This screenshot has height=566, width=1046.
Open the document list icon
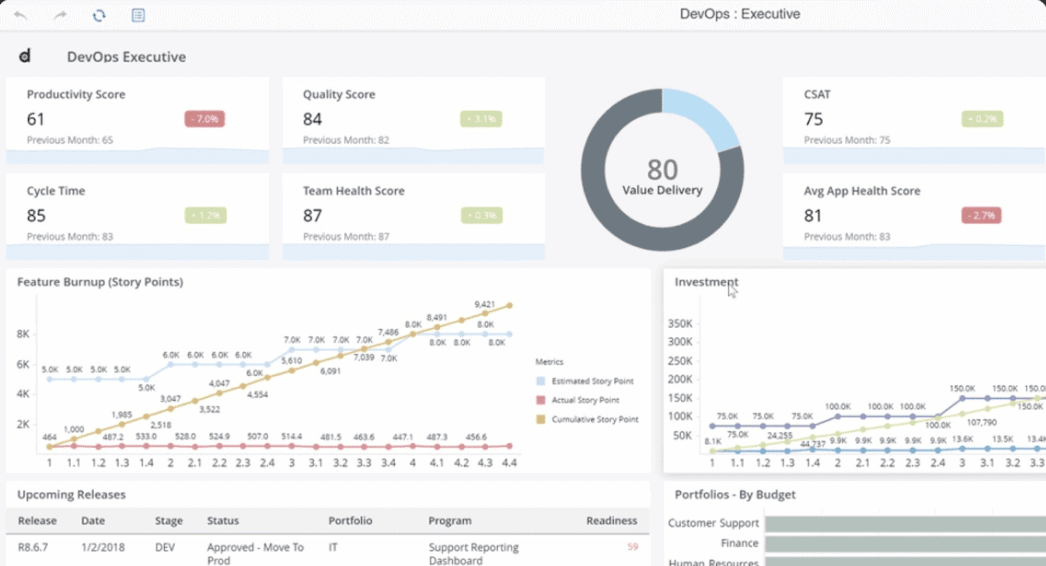[138, 15]
